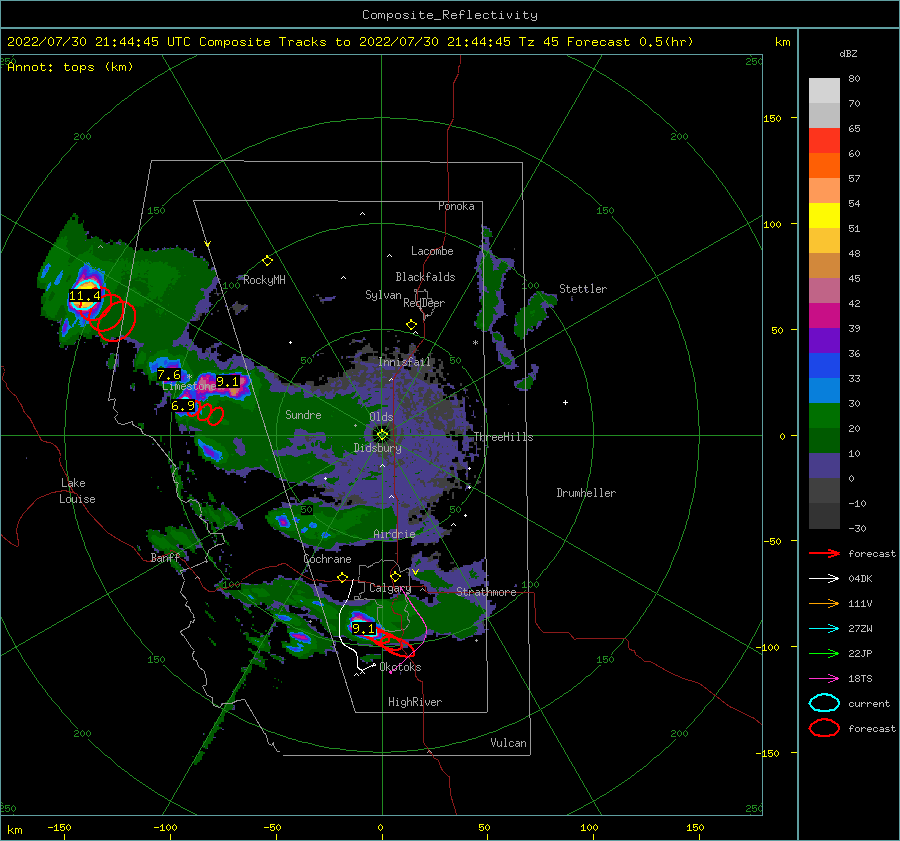Screen dimensions: 900x841
Task: Click the red forecast track near Okotoks storm
Action: tap(395, 643)
